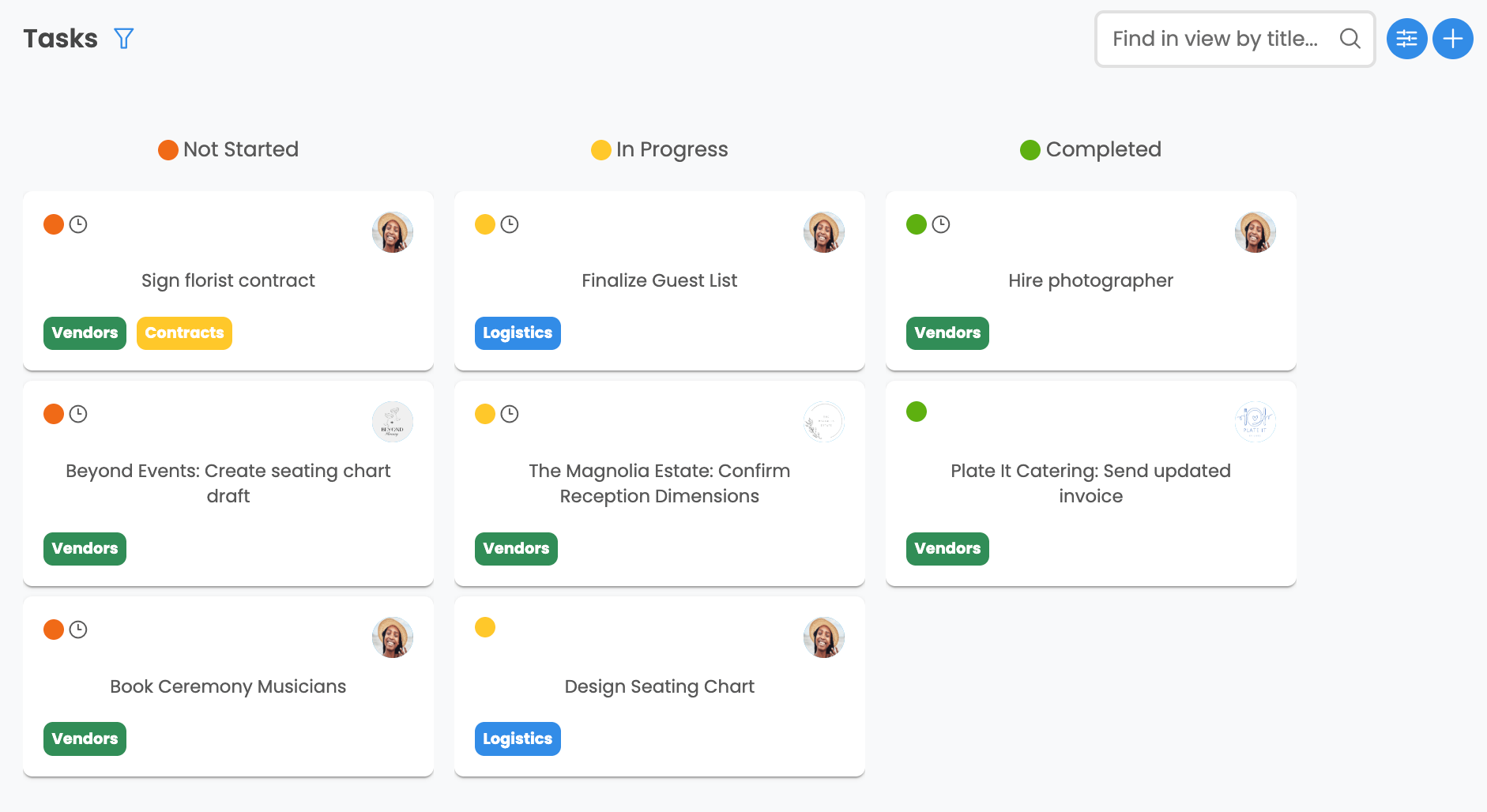
Task: Add a new task with plus button
Action: (1452, 39)
